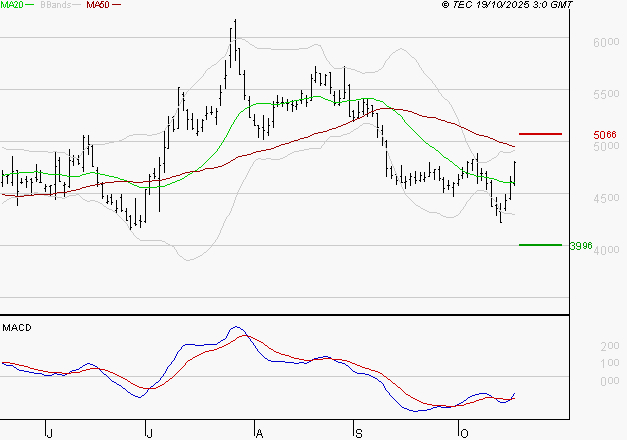Click the 3996 support price label
This screenshot has height=440, width=627.
580,246
